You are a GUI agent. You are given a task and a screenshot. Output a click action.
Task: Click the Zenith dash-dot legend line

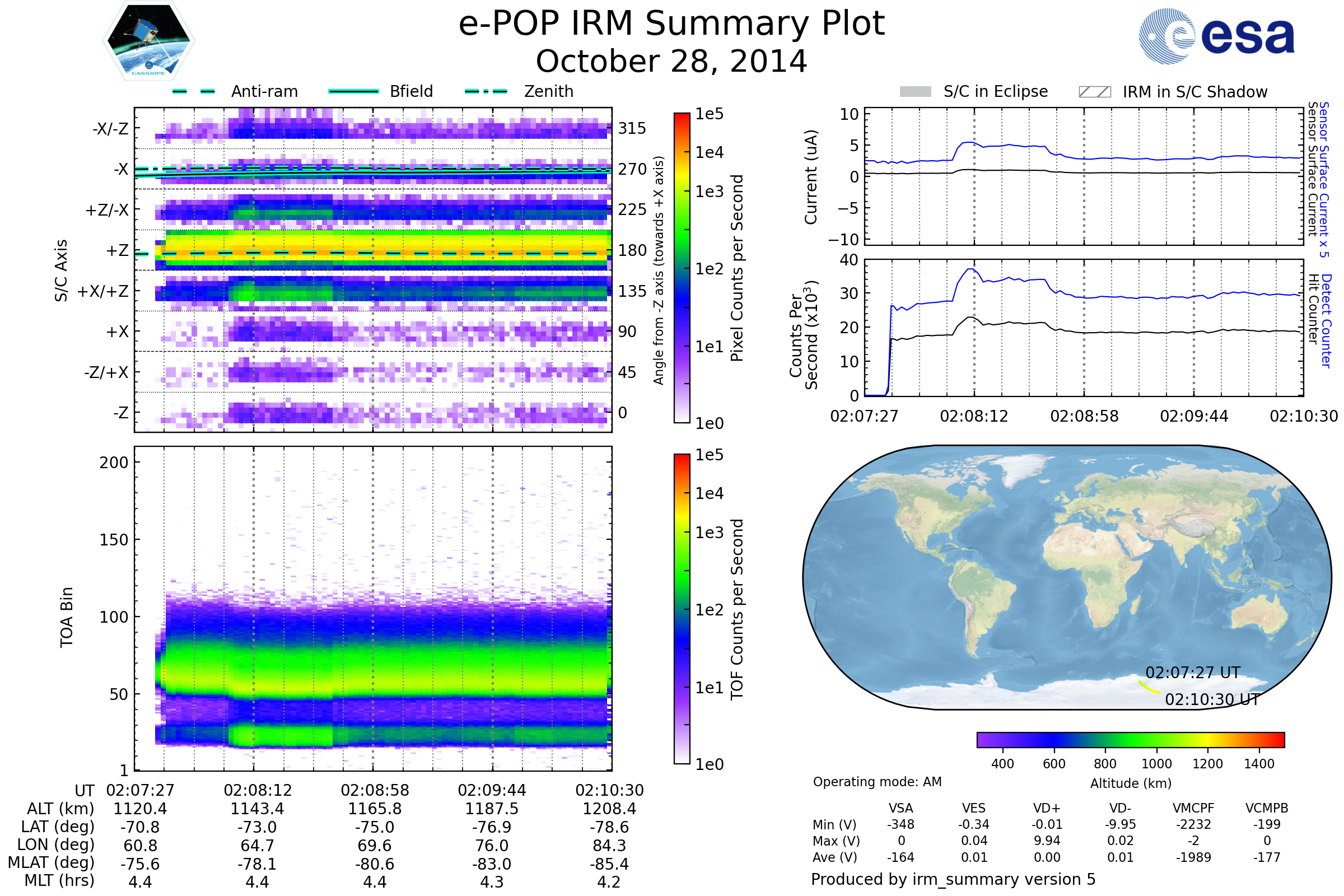(x=486, y=91)
